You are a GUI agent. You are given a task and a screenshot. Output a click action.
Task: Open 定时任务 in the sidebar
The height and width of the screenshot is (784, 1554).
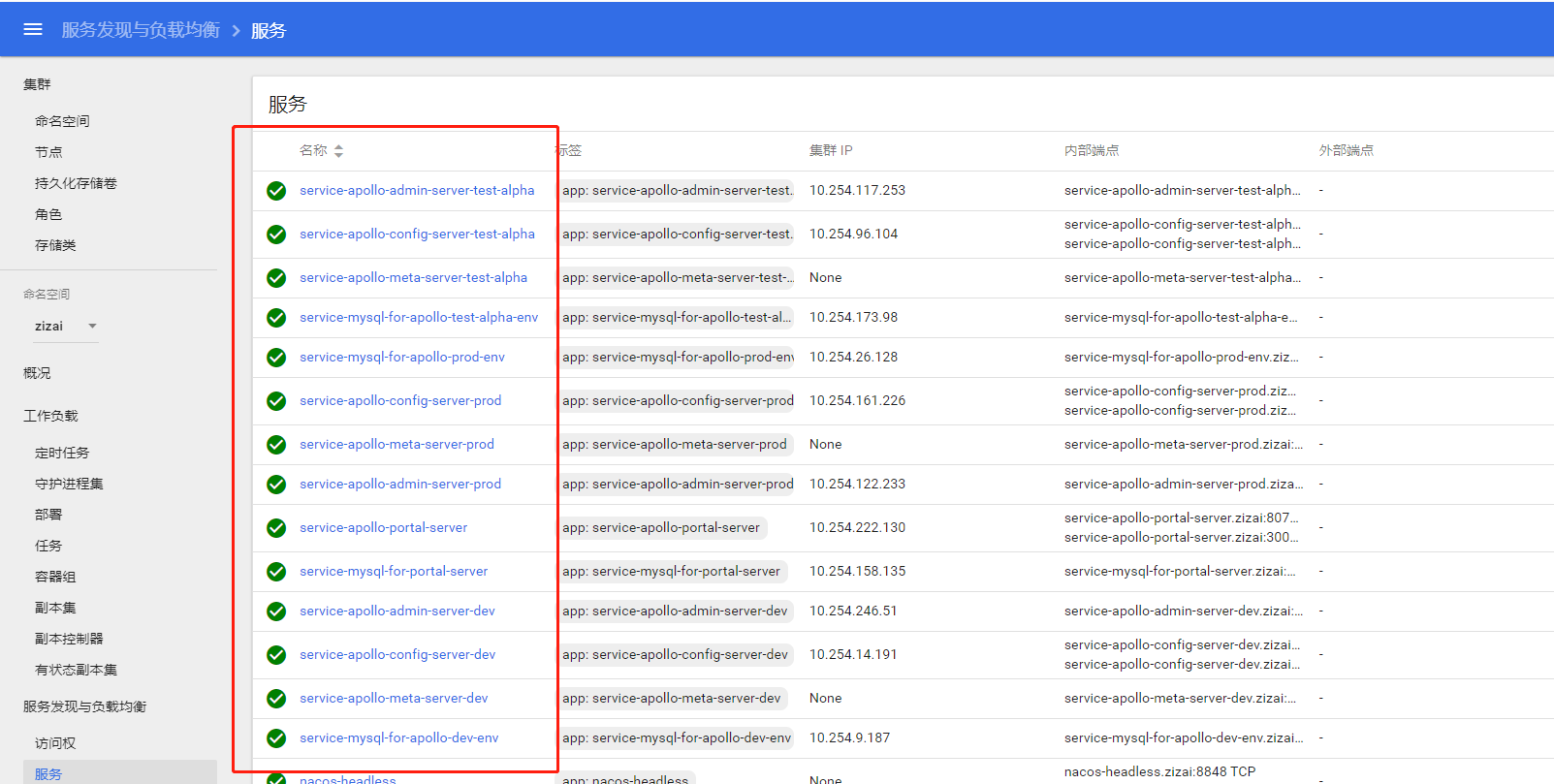pos(62,453)
